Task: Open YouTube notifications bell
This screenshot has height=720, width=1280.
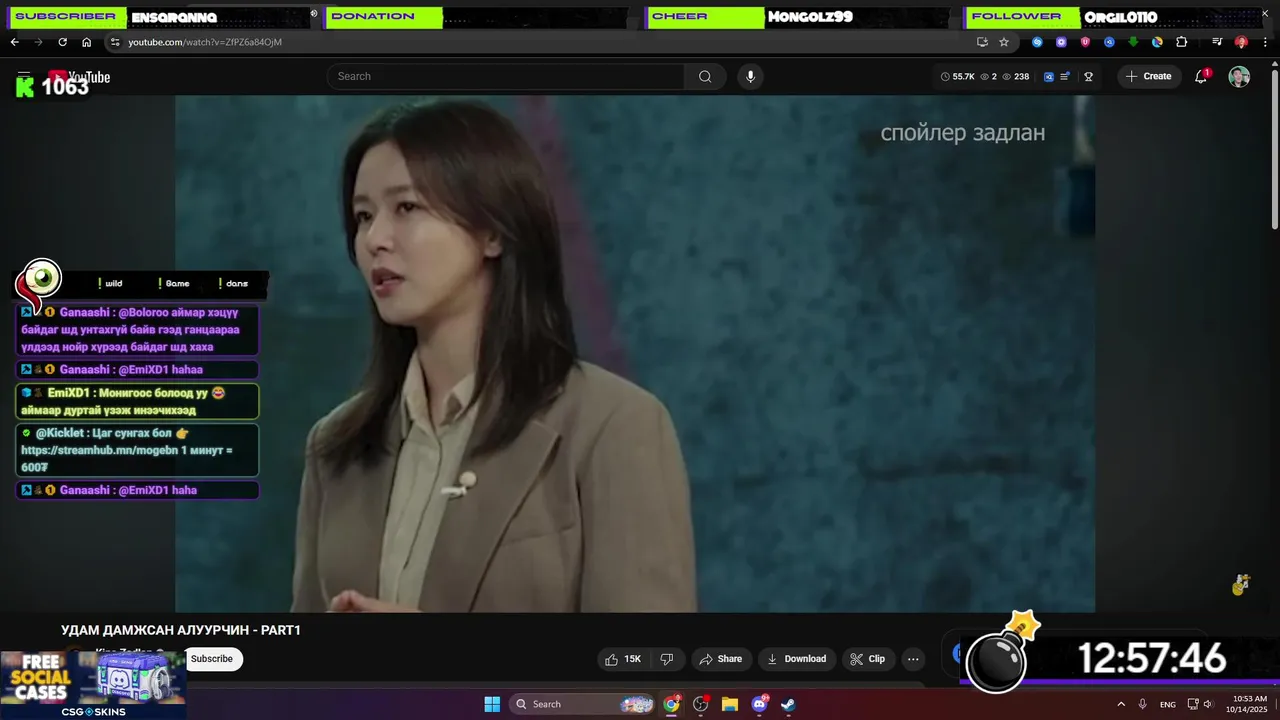Action: point(1201,76)
